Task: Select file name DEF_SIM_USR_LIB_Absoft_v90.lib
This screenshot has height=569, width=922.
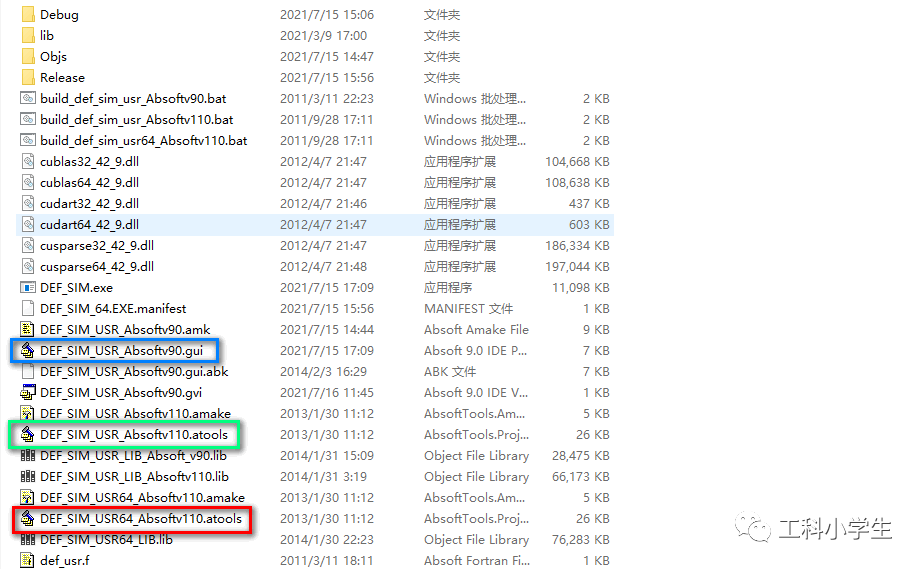Action: tap(133, 456)
